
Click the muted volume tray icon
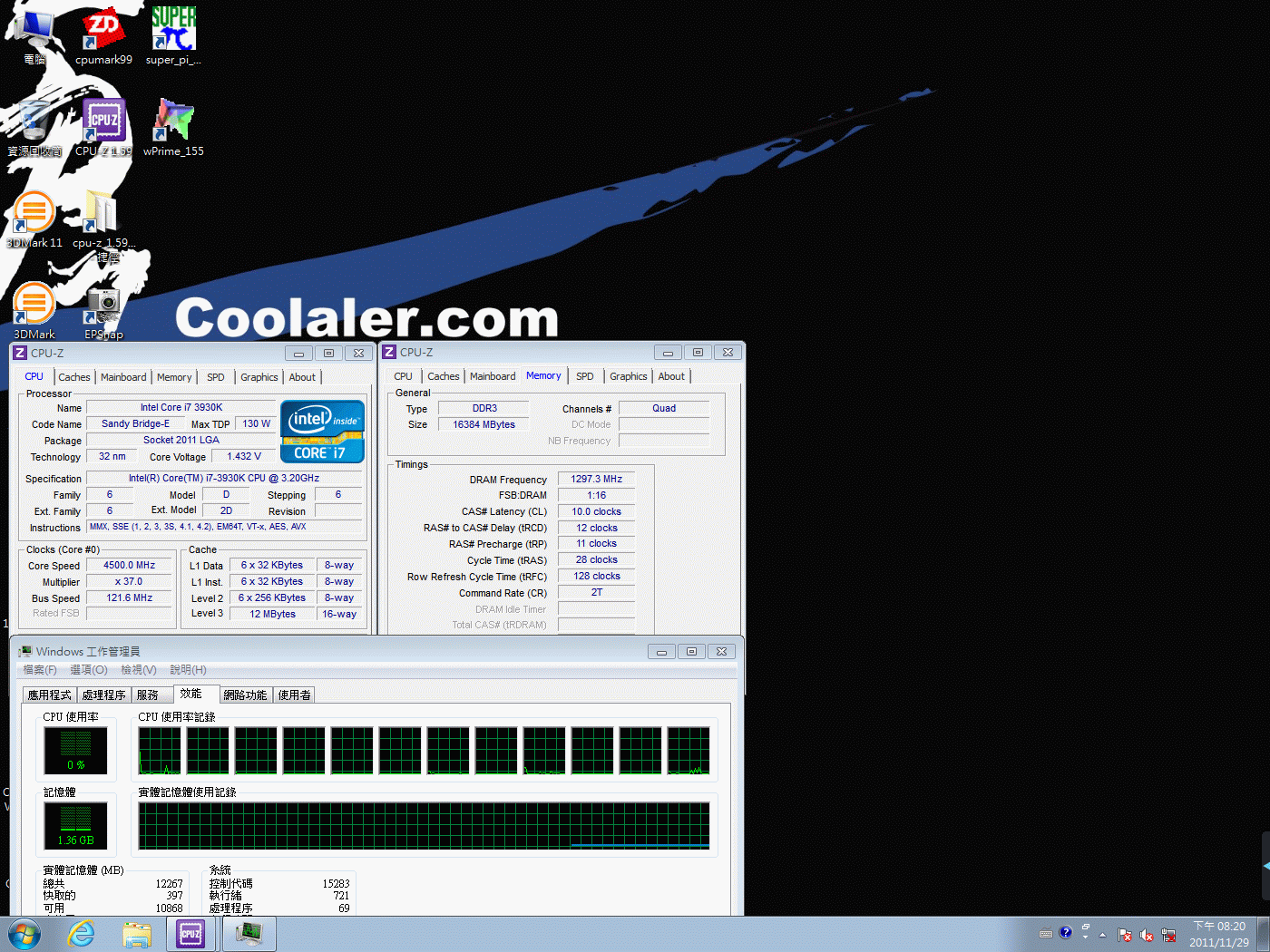[1147, 934]
